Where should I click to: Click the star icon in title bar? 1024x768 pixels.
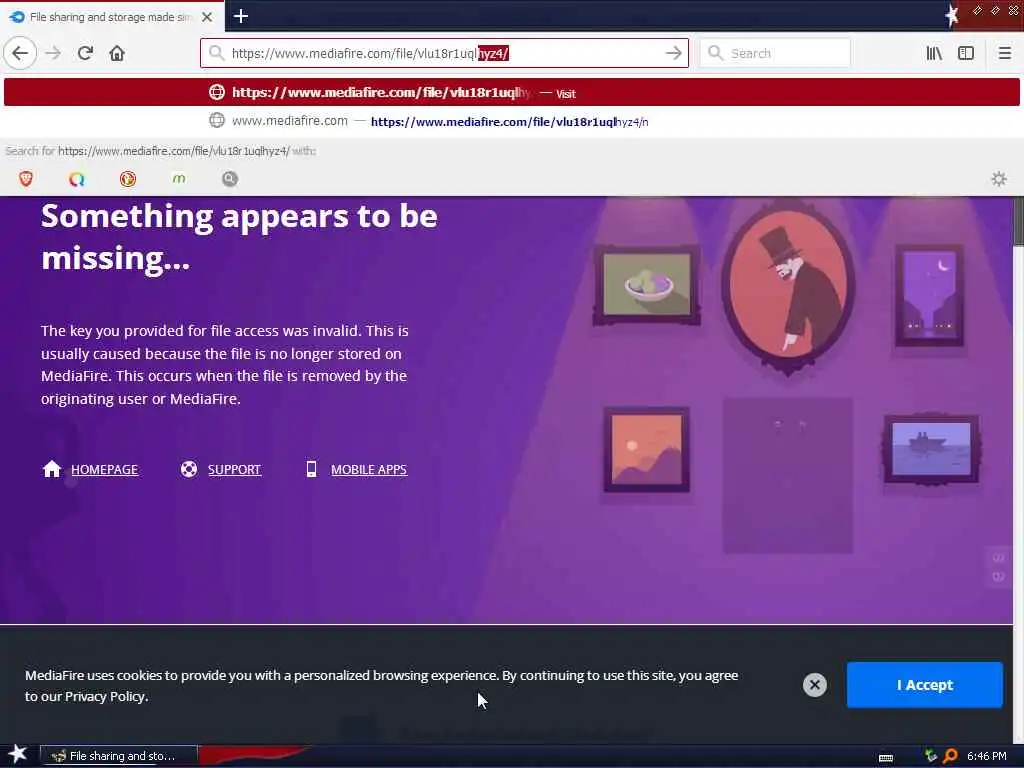952,16
